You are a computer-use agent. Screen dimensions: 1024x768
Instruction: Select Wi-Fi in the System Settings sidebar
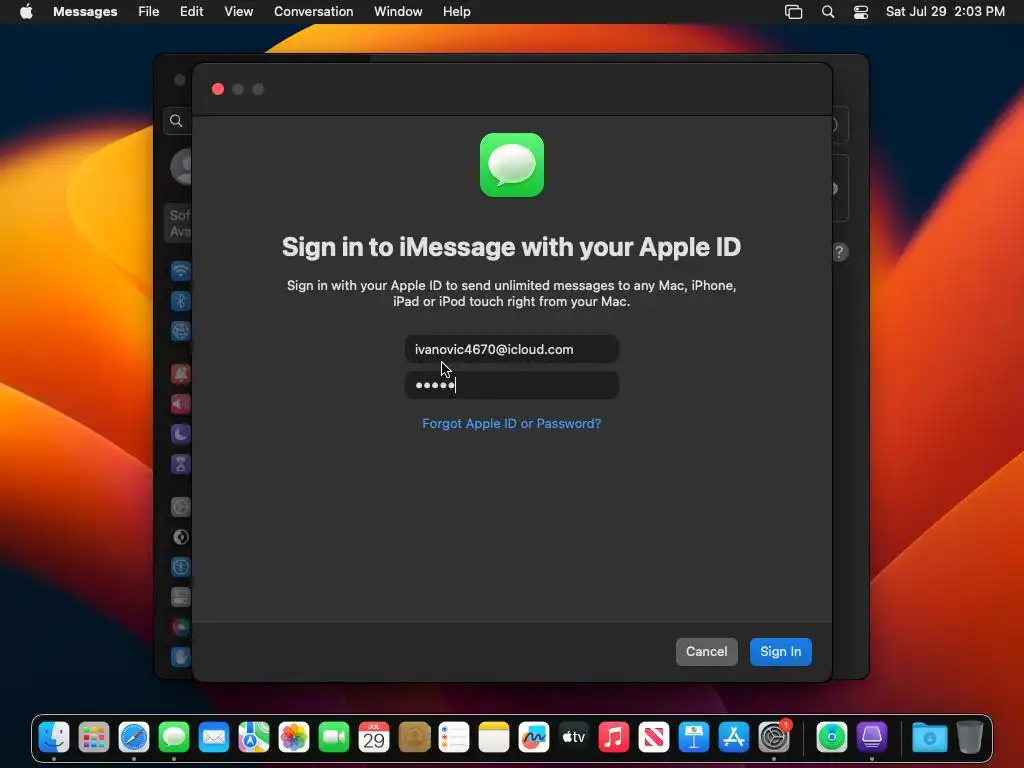click(181, 271)
